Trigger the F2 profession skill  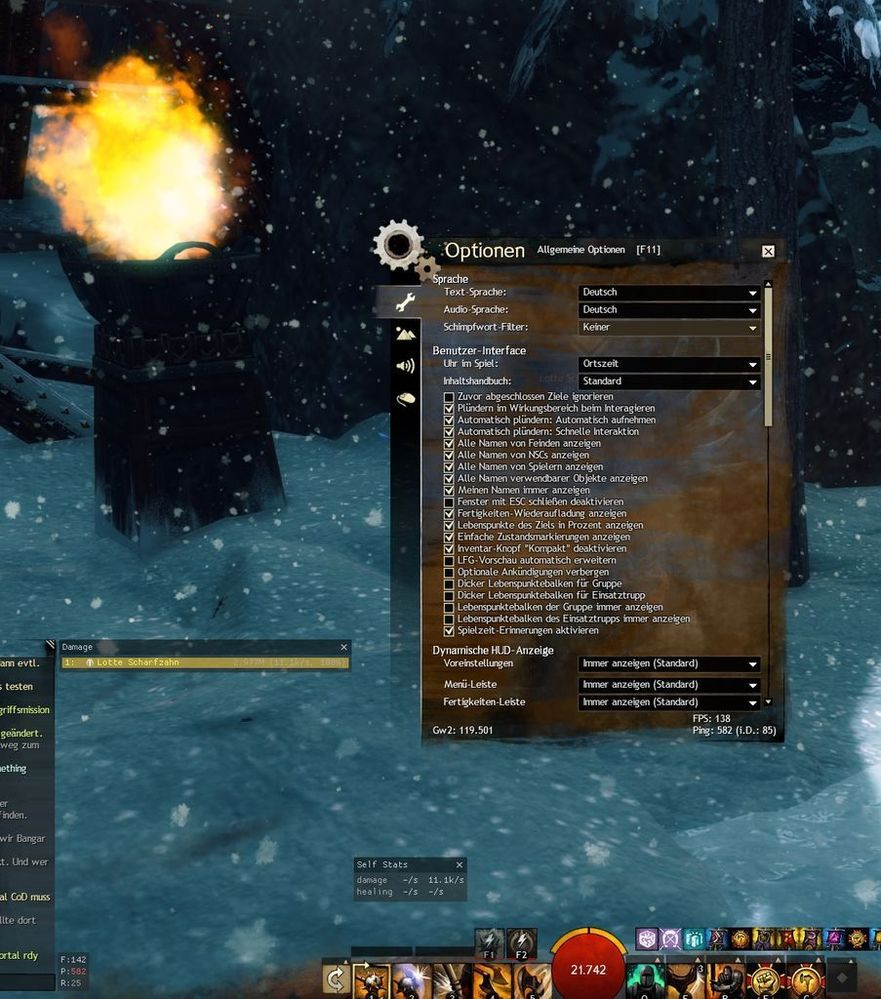click(522, 944)
